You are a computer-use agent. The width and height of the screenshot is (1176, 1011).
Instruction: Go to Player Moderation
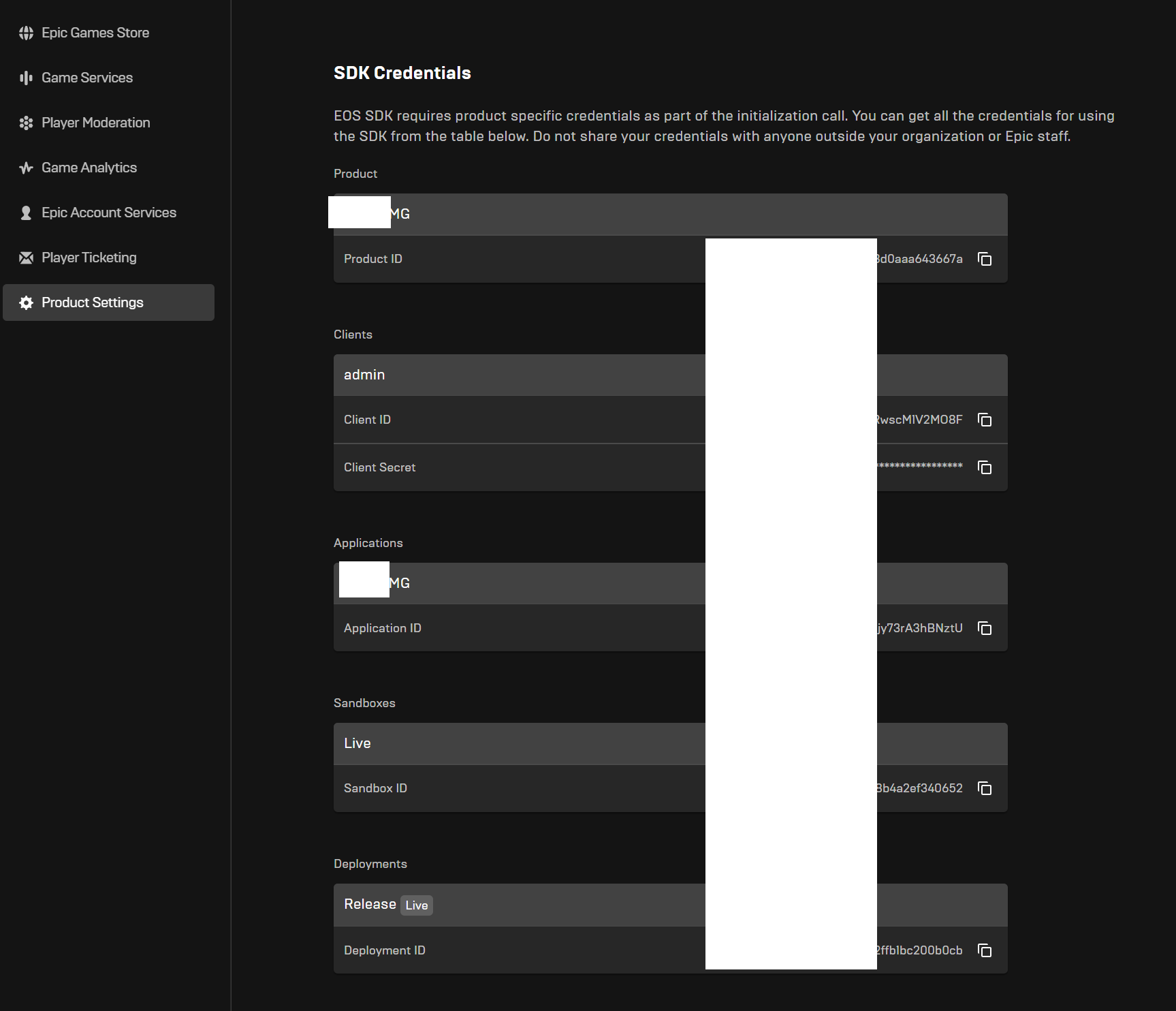pos(96,123)
